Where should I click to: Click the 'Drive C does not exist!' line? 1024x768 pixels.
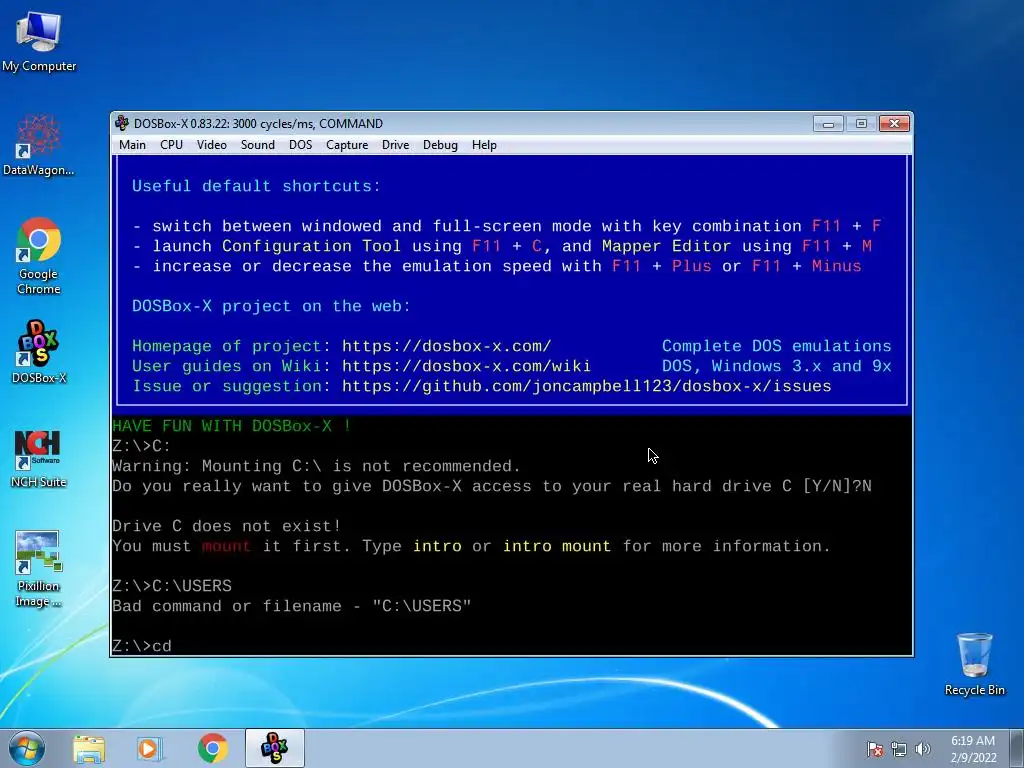(226, 526)
